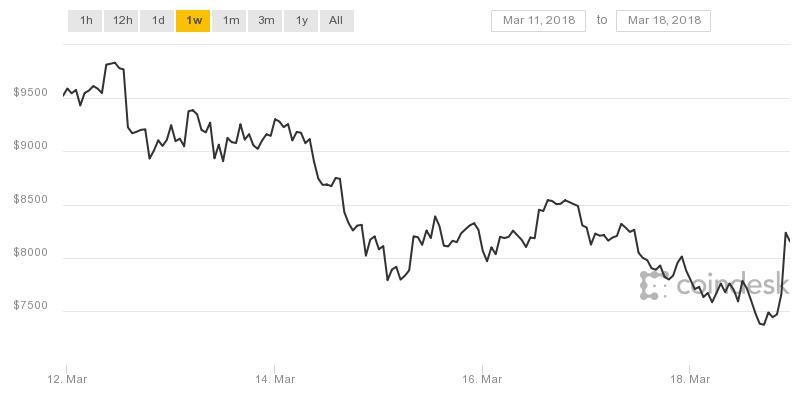Image resolution: width=800 pixels, height=400 pixels.
Task: Click the $9500 y-axis label
Action: (30, 93)
